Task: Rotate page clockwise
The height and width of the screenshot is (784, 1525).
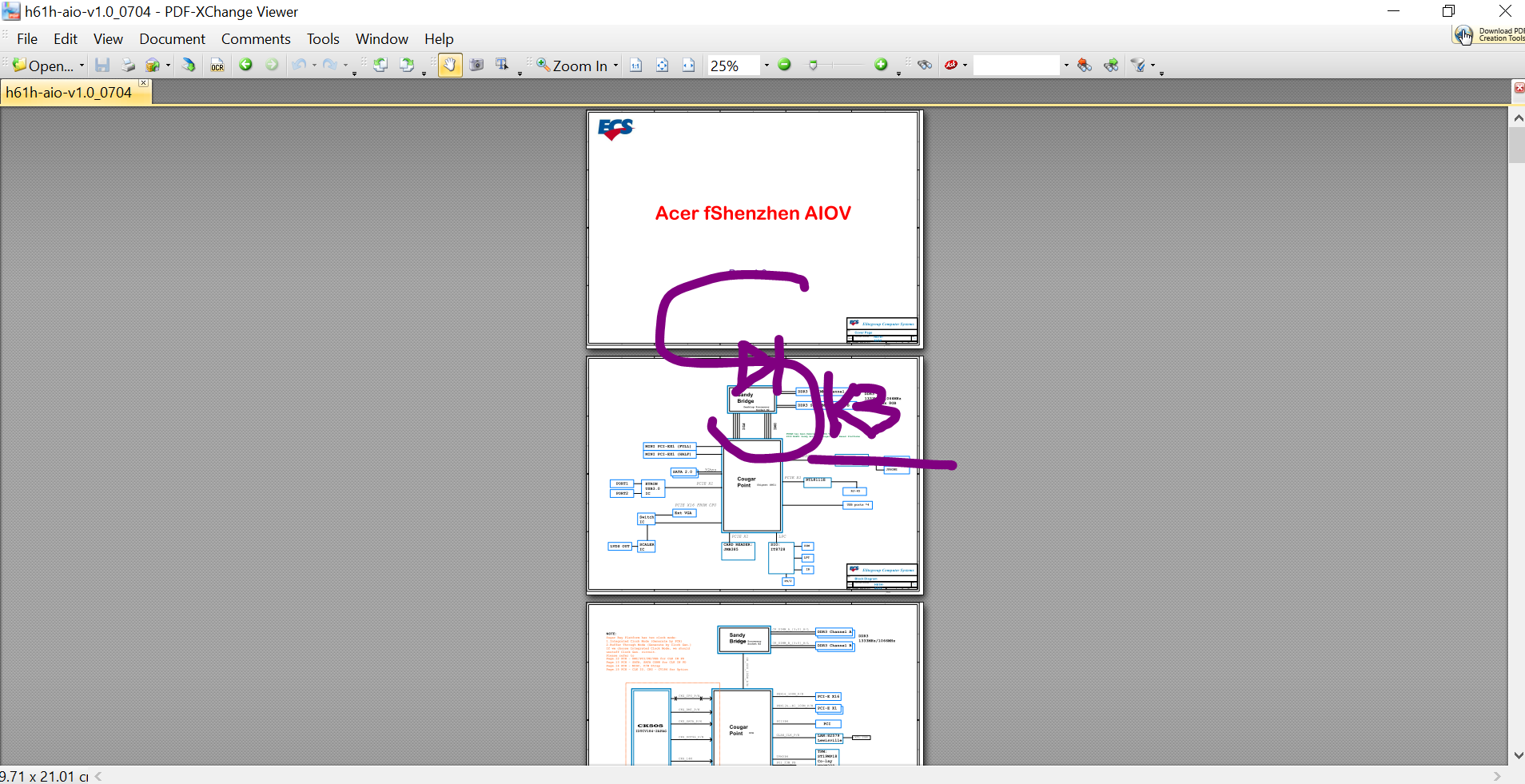Action: (407, 66)
